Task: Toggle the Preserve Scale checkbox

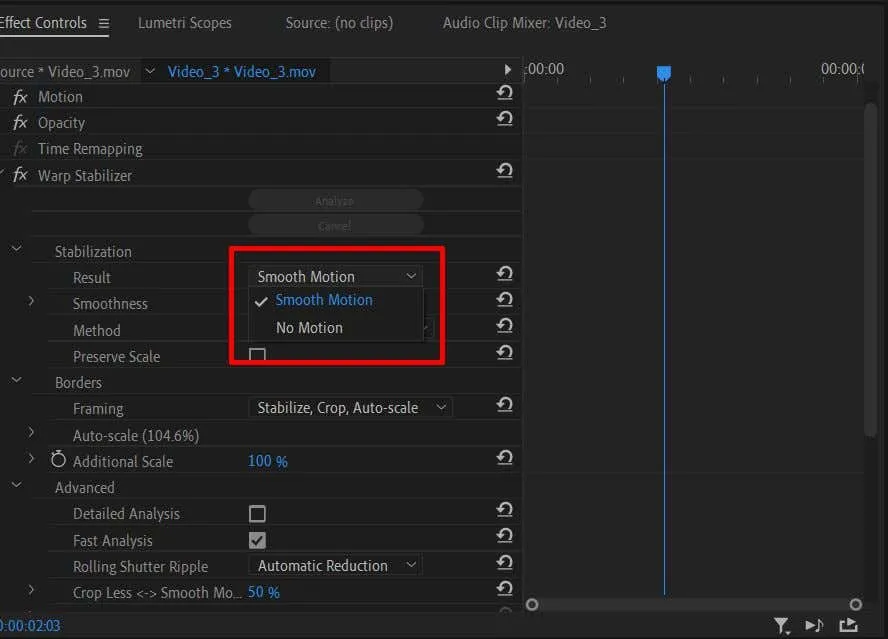Action: click(x=257, y=355)
